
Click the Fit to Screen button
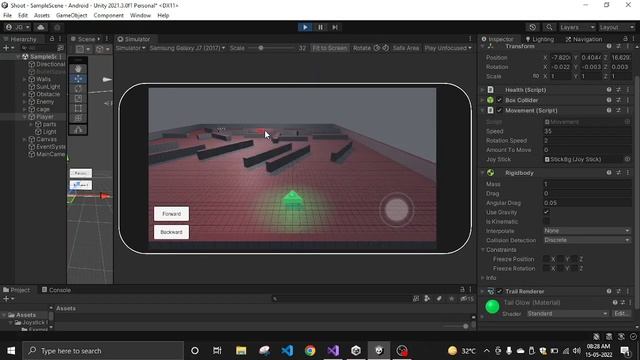tap(329, 48)
